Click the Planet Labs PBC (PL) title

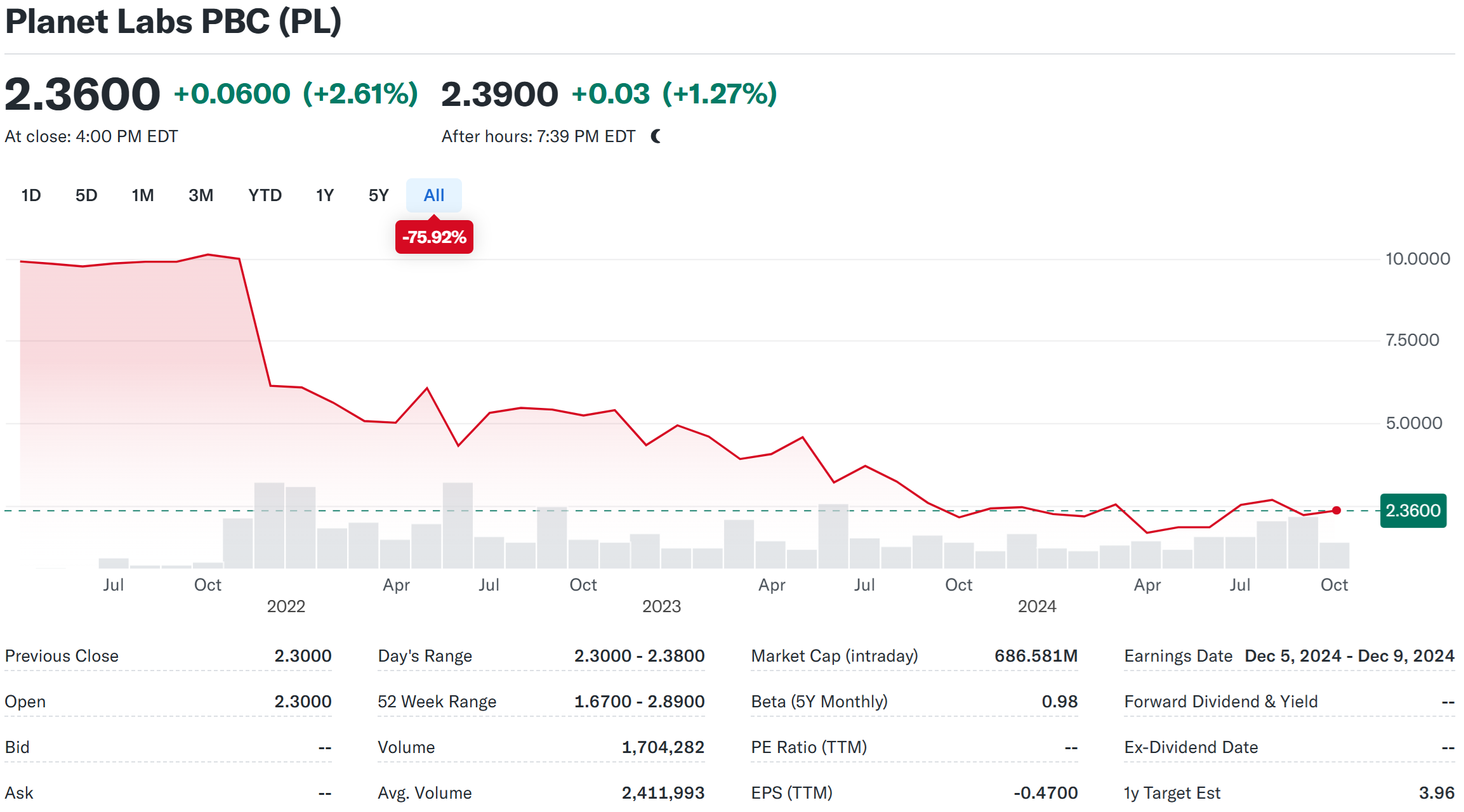[x=173, y=21]
